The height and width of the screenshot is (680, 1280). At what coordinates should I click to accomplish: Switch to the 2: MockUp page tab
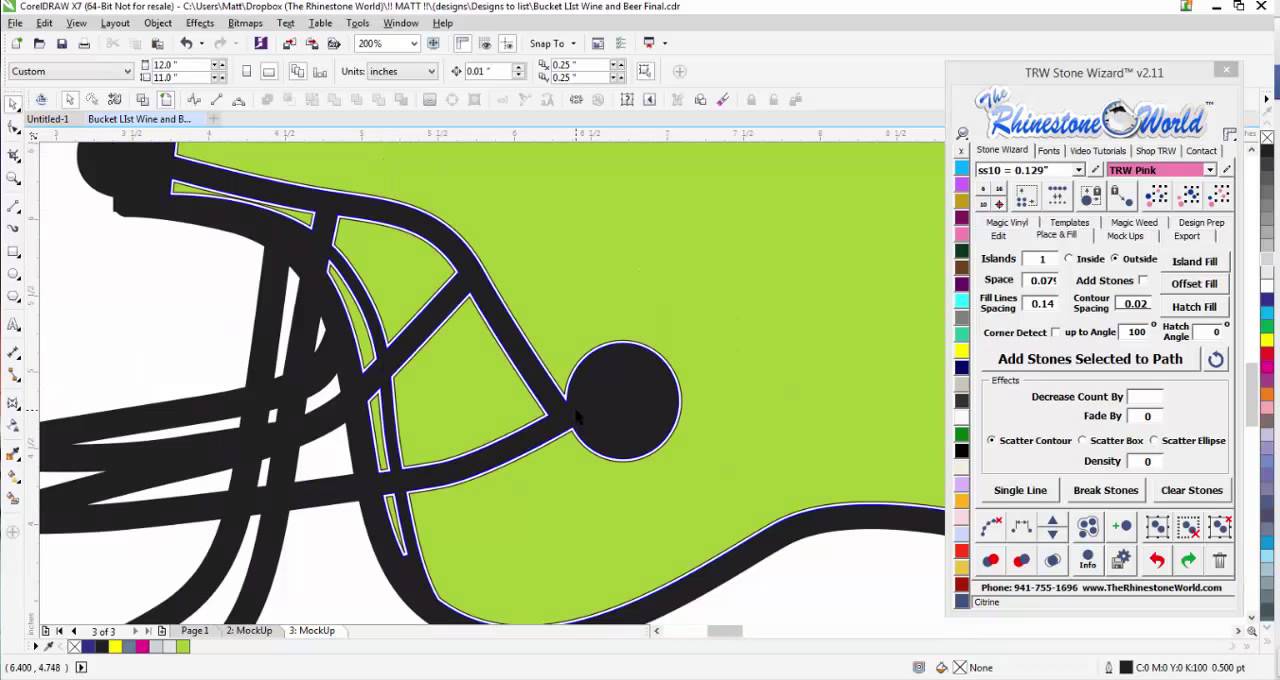pyautogui.click(x=248, y=630)
